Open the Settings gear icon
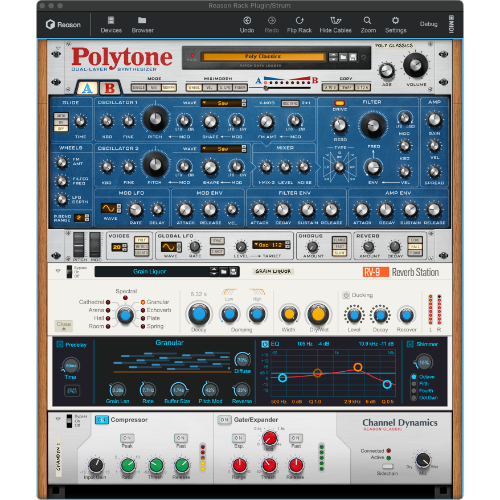 coord(395,21)
